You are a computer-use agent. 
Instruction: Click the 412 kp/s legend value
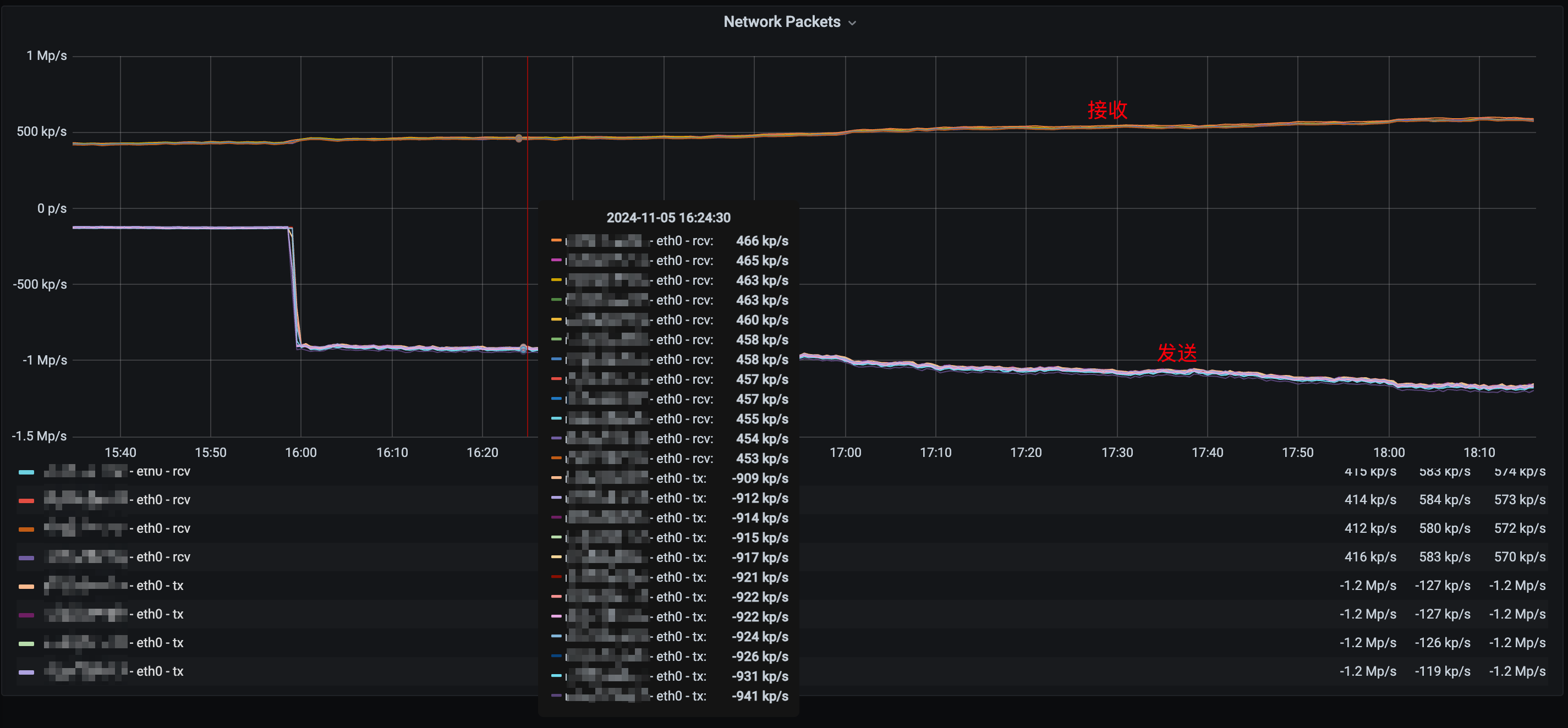click(x=1370, y=528)
